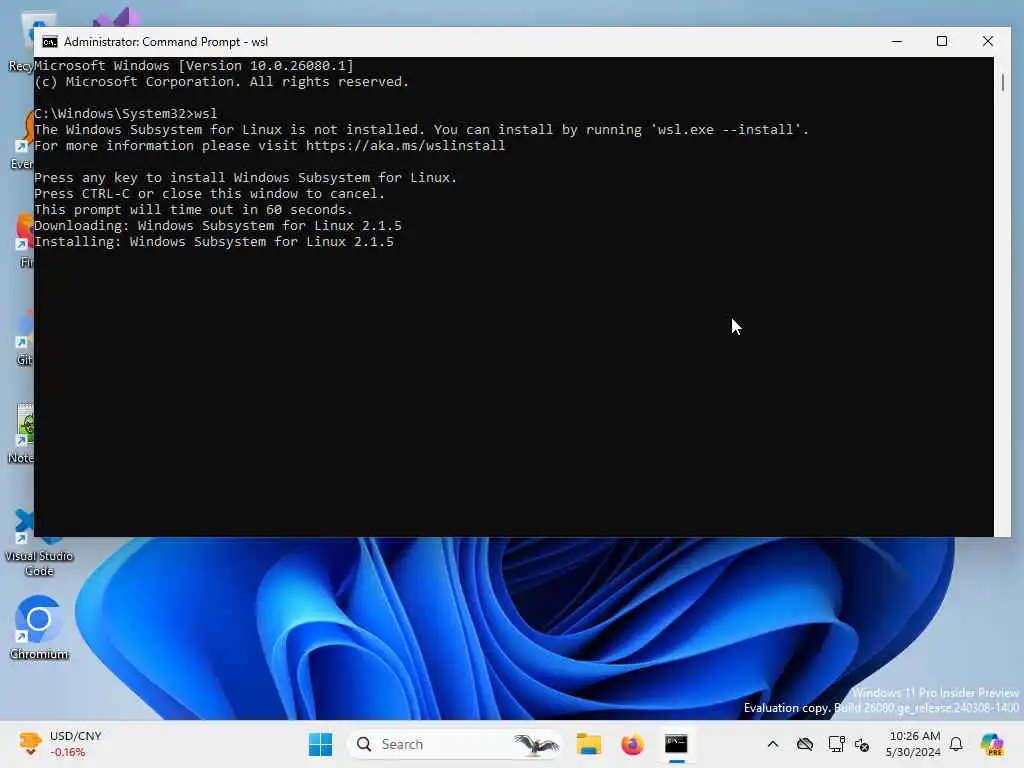1024x768 pixels.
Task: Click the https://aka.ms/wslinstall URL text
Action: pyautogui.click(x=405, y=146)
